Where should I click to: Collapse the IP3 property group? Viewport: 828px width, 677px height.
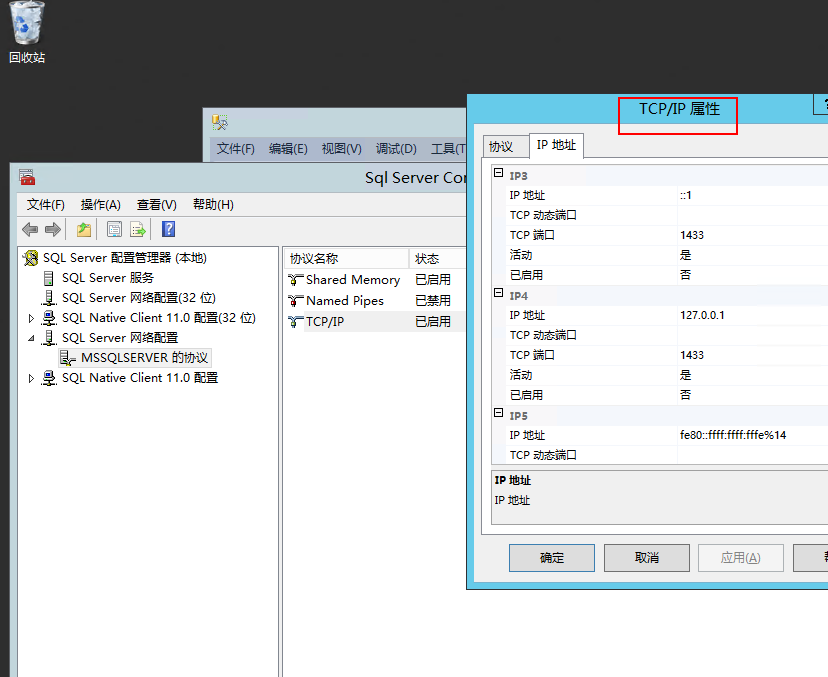[x=498, y=173]
